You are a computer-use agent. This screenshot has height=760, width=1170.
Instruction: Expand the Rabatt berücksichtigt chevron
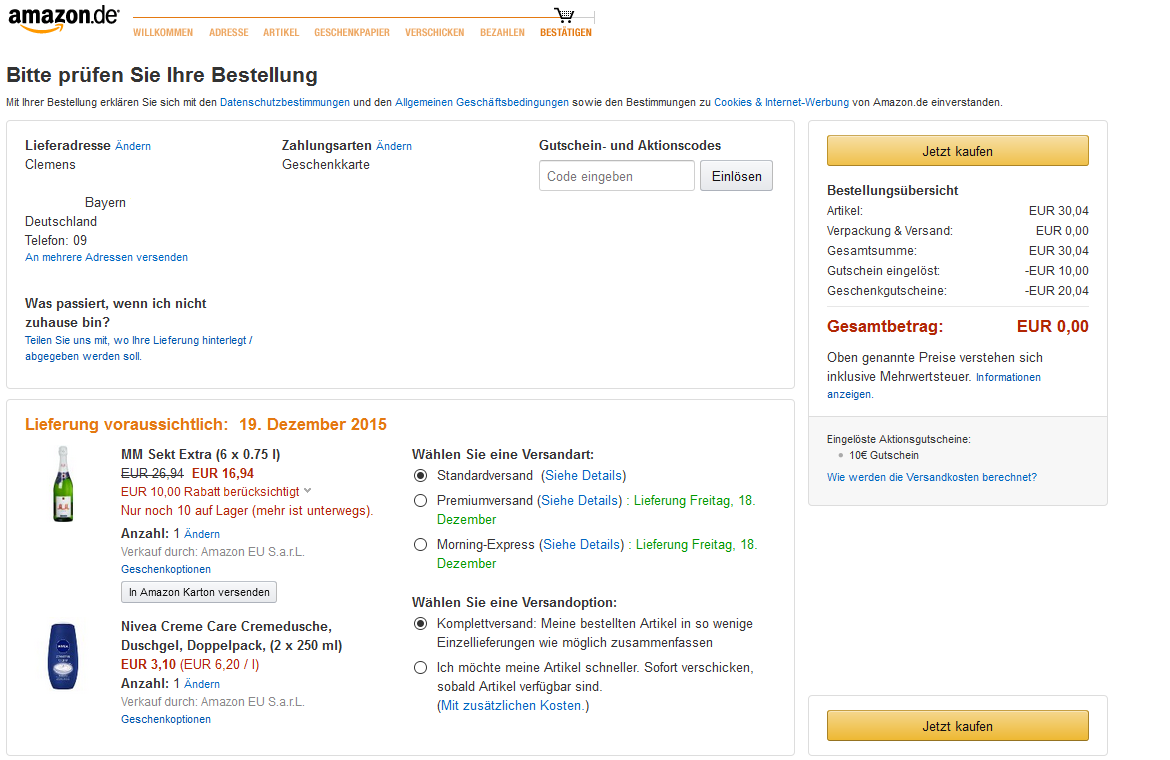(x=307, y=491)
